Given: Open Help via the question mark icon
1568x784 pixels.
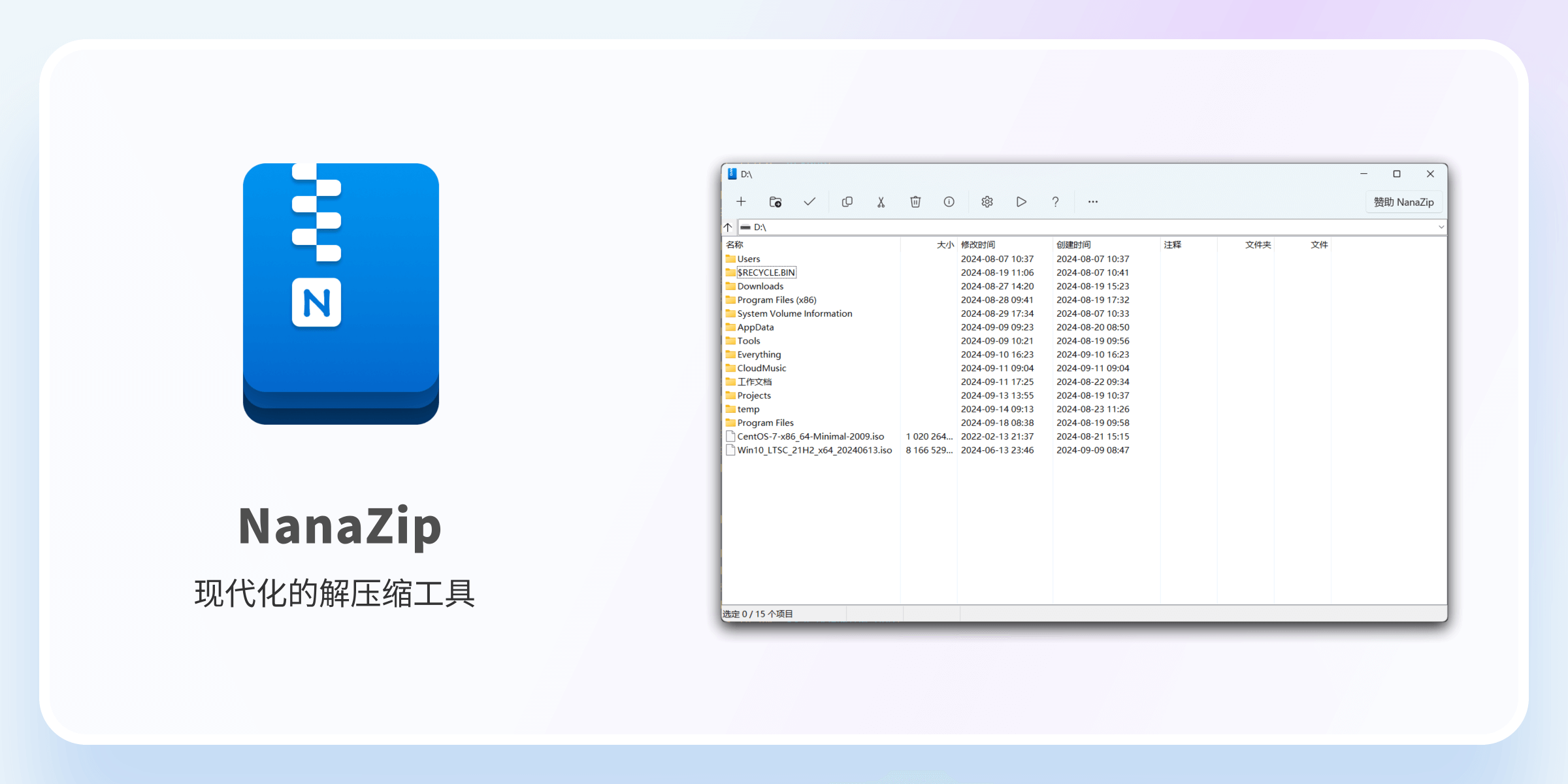Looking at the screenshot, I should point(1055,202).
